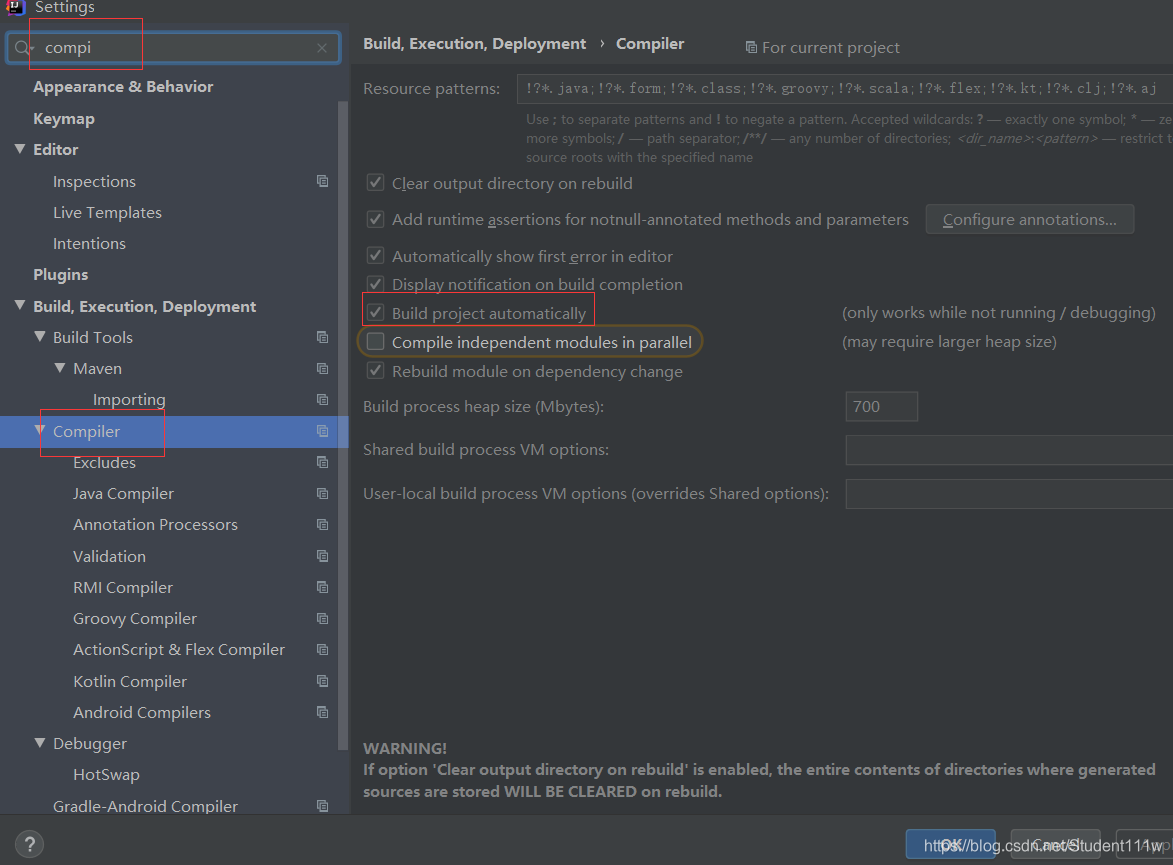Enable Compile independent modules in parallel

pyautogui.click(x=376, y=342)
